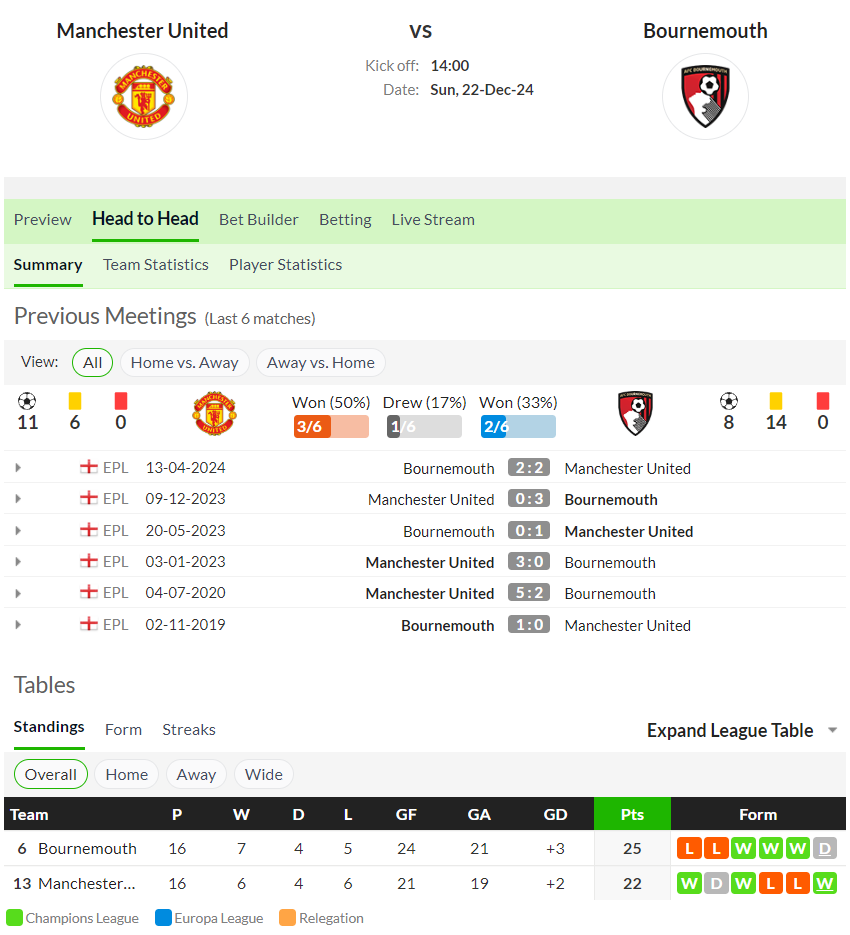Select the Away vs. Home view filter
The image size is (850, 935).
[320, 363]
